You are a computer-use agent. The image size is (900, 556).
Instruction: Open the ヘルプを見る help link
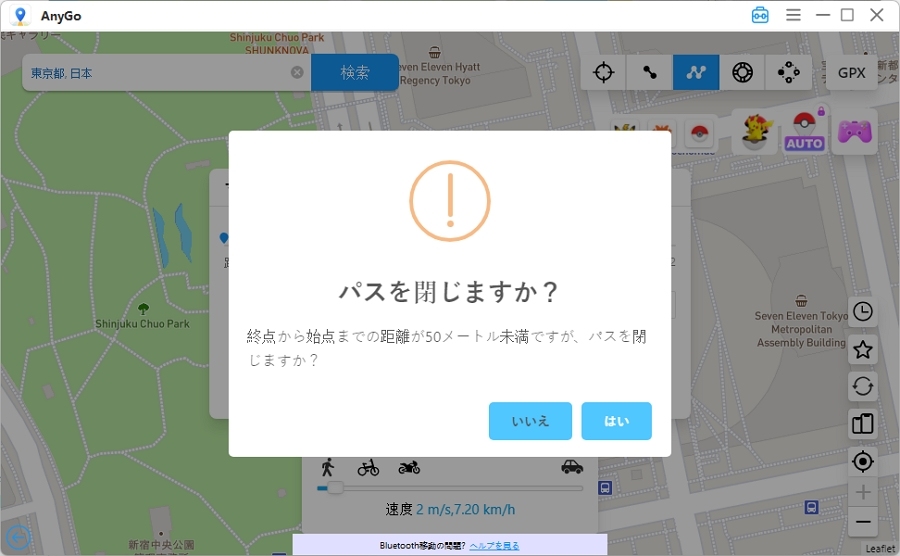[494, 546]
